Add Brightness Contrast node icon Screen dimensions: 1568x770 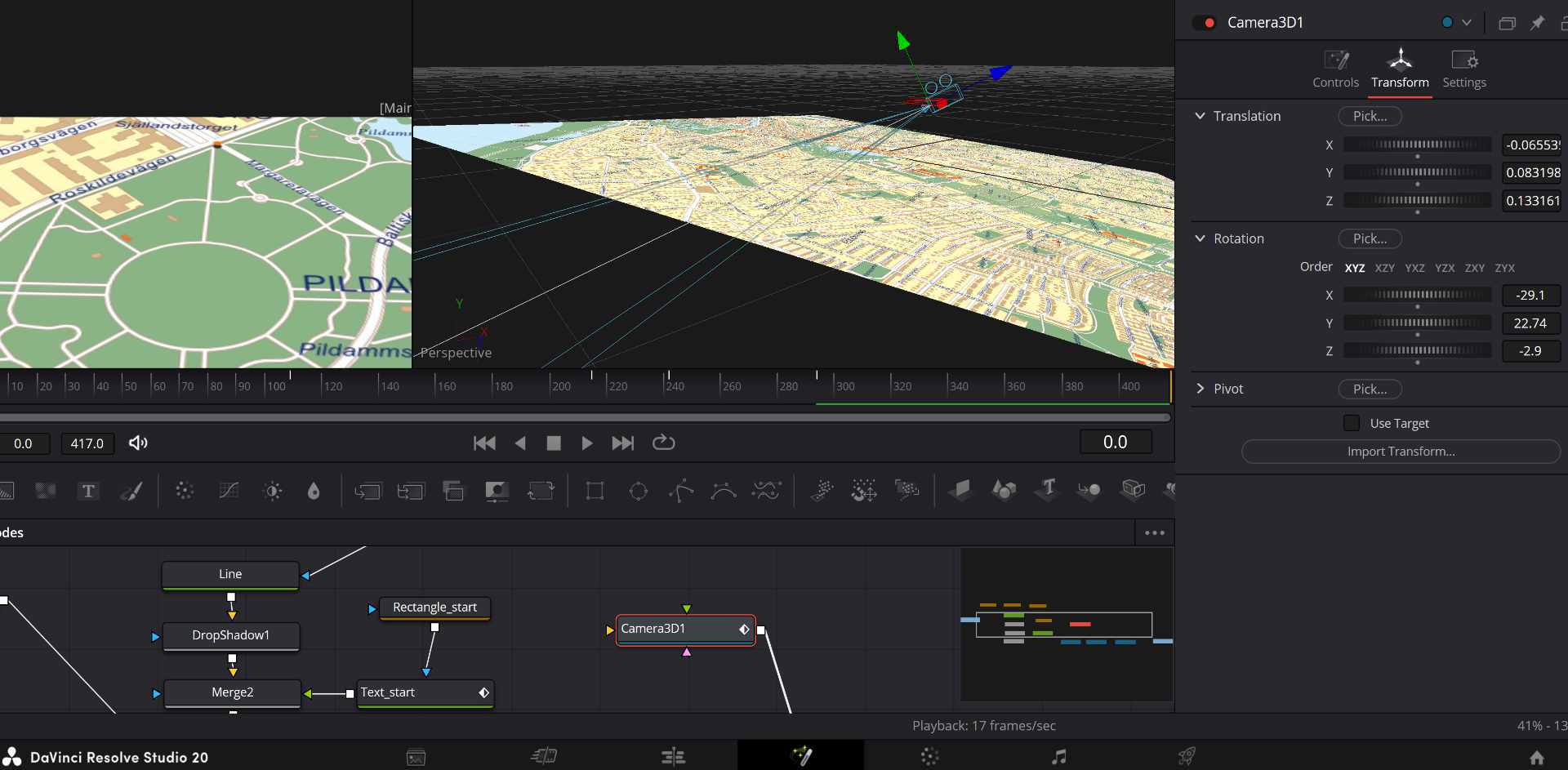(x=272, y=491)
